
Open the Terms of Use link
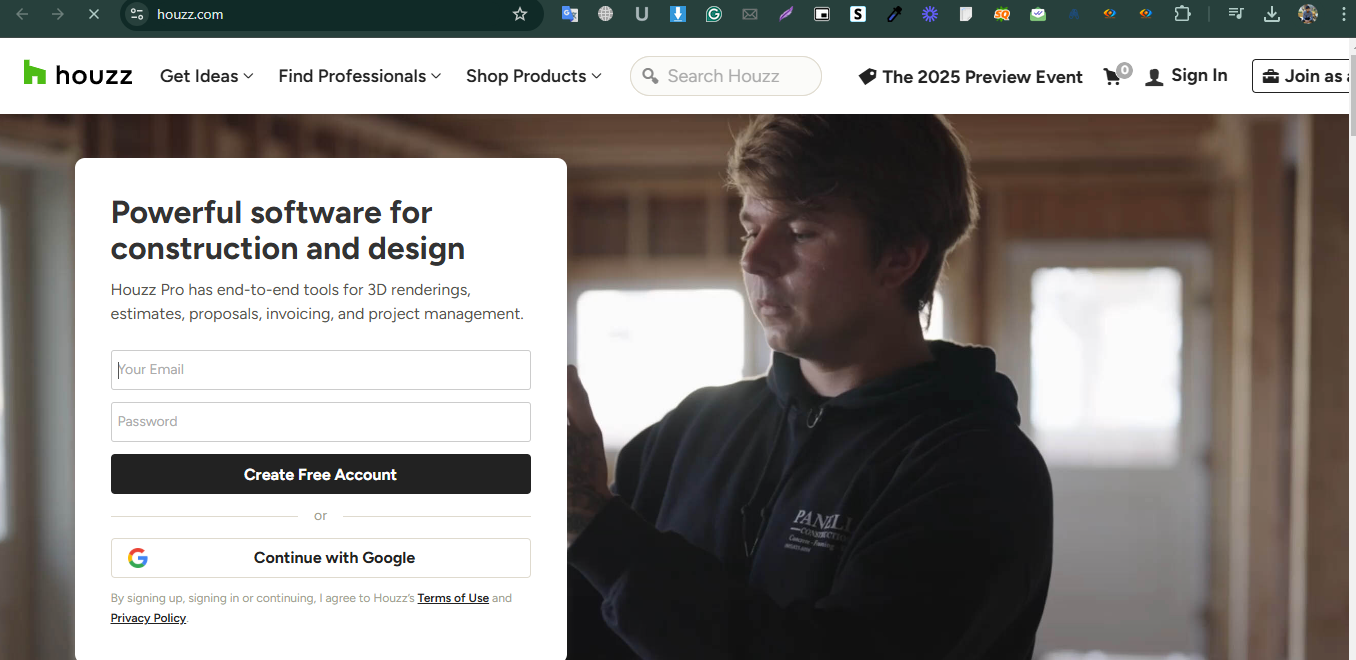(453, 598)
